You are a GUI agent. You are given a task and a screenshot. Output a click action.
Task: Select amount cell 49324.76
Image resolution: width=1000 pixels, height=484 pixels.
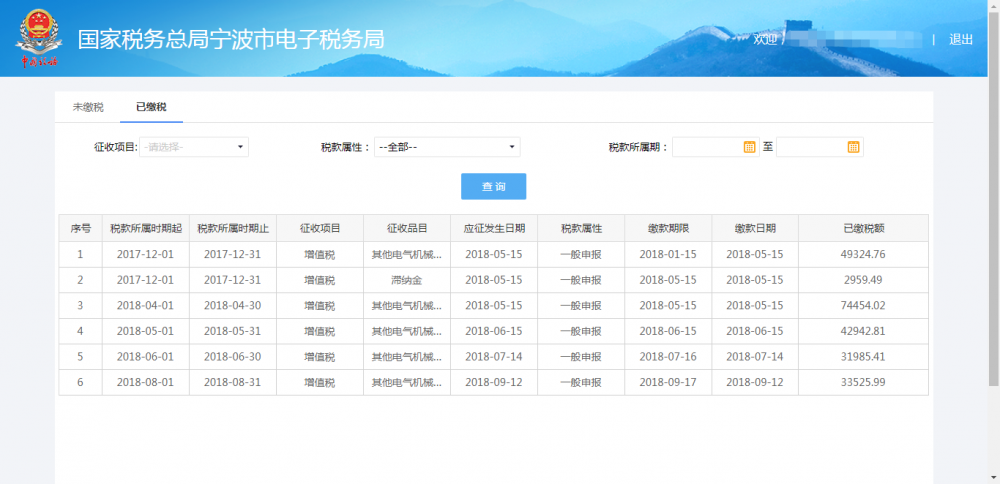(x=863, y=254)
